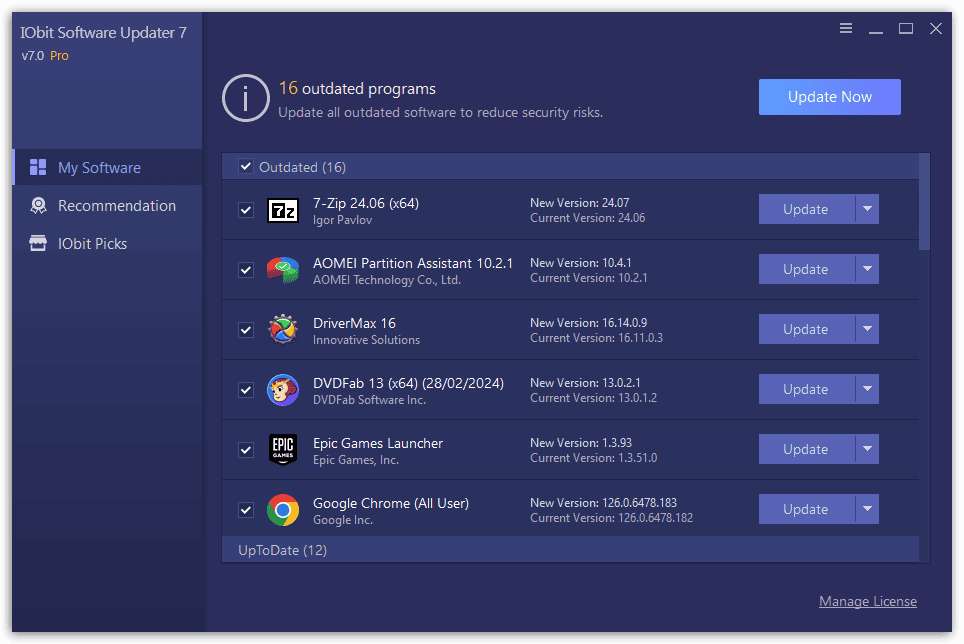Open the Manage License link
Viewport: 964px width, 644px height.
point(867,601)
